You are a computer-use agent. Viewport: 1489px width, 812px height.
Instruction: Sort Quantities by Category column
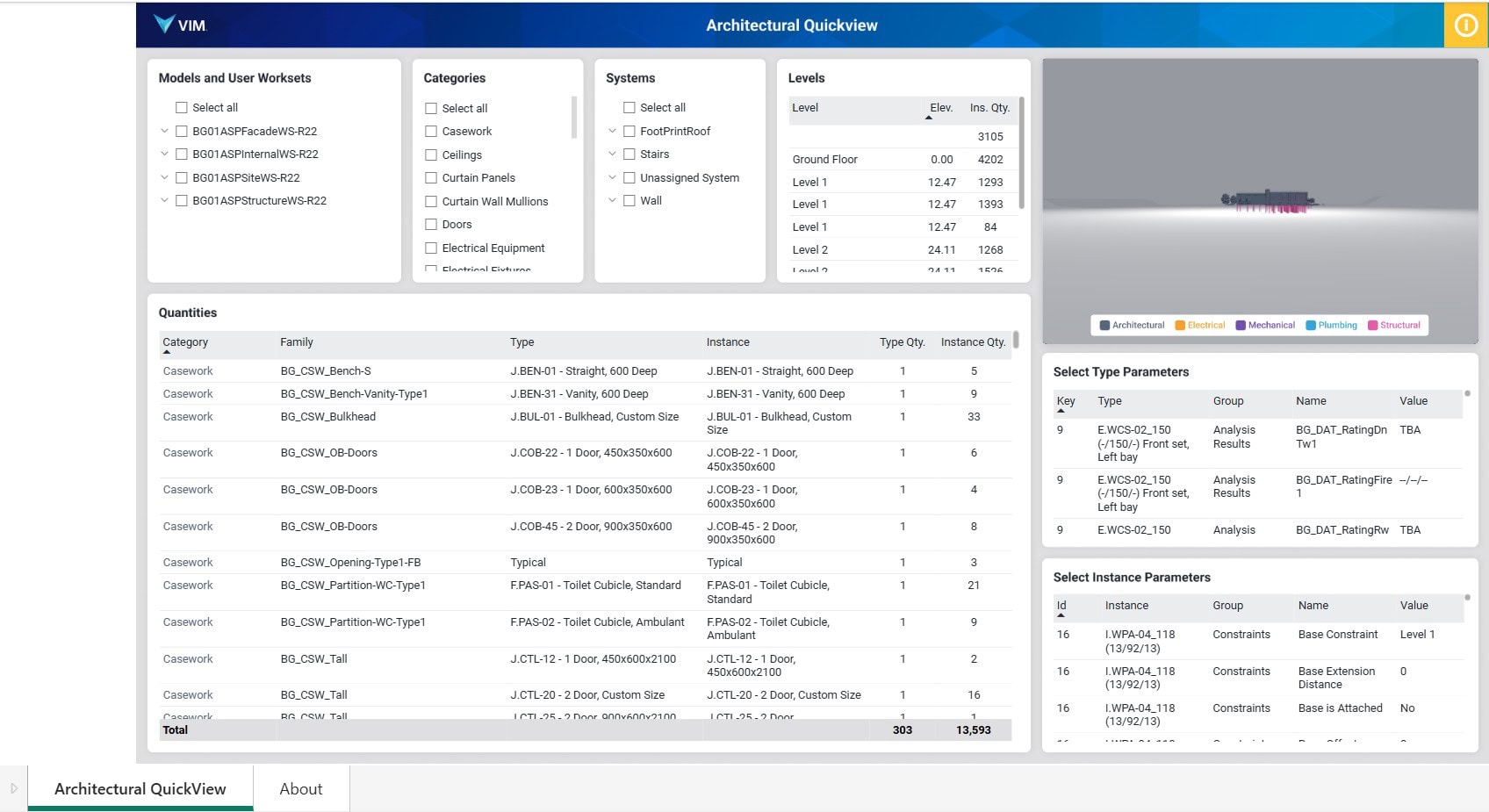[185, 342]
